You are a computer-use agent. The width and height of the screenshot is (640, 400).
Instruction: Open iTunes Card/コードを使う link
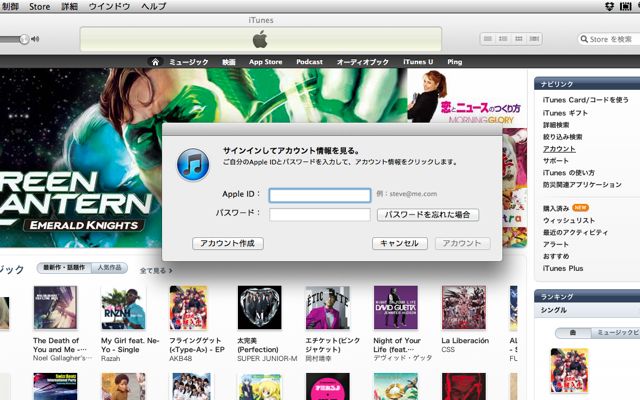[585, 100]
